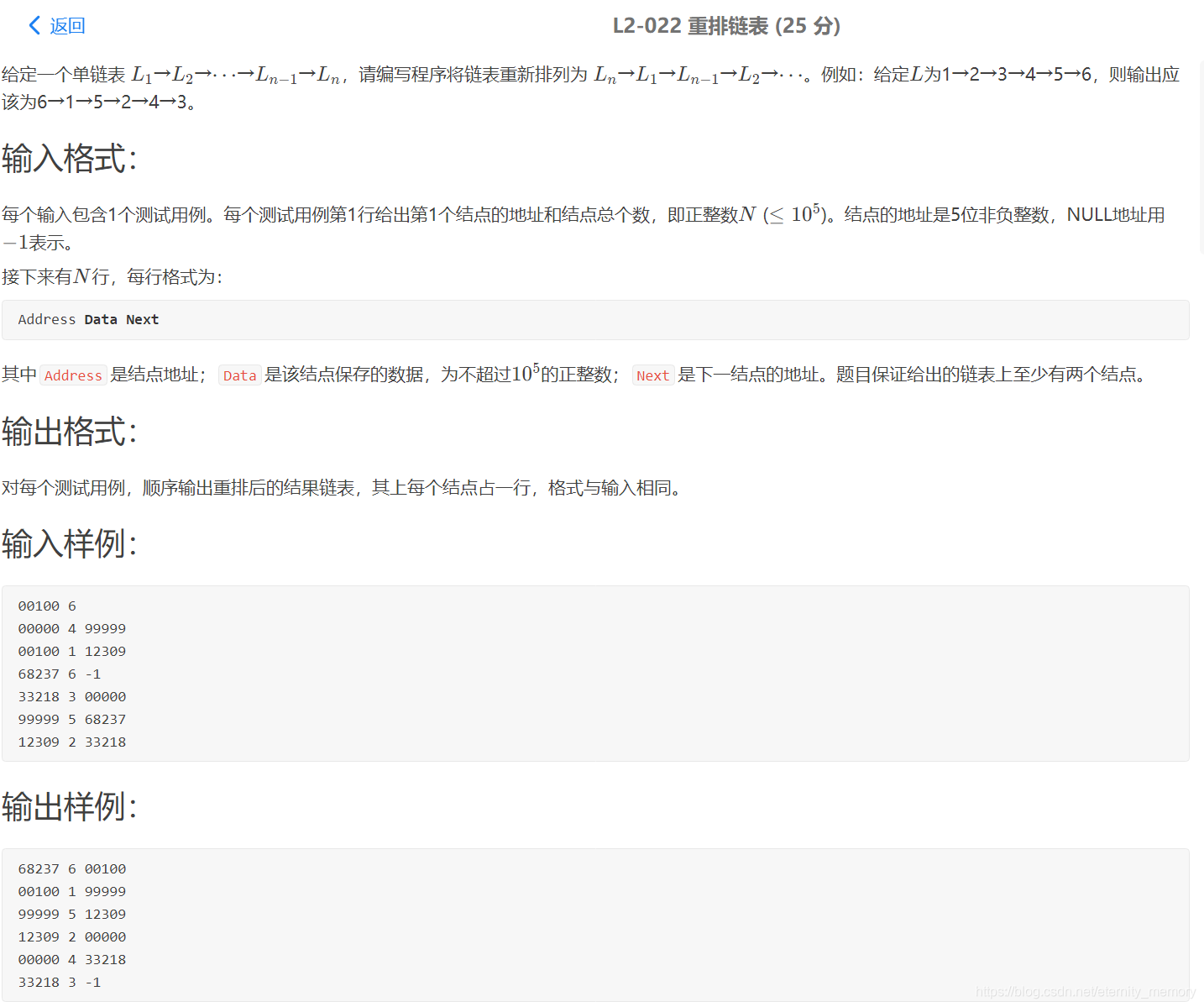Click the back chevron arrow icon
Screen dimensions: 1204x1007
tap(34, 25)
